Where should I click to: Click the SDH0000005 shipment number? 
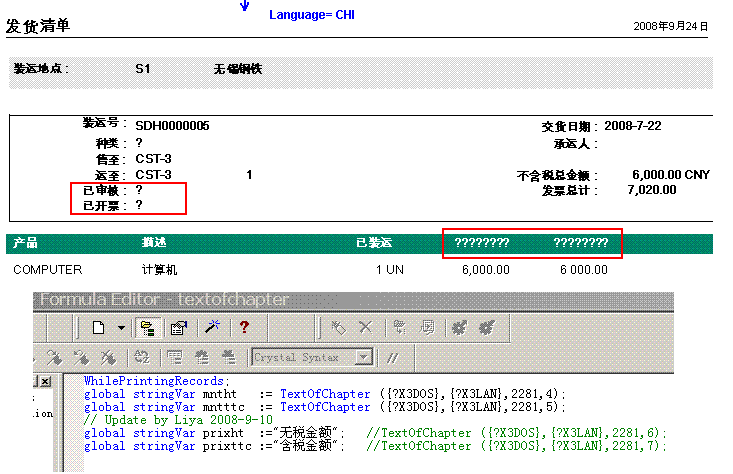[x=172, y=126]
